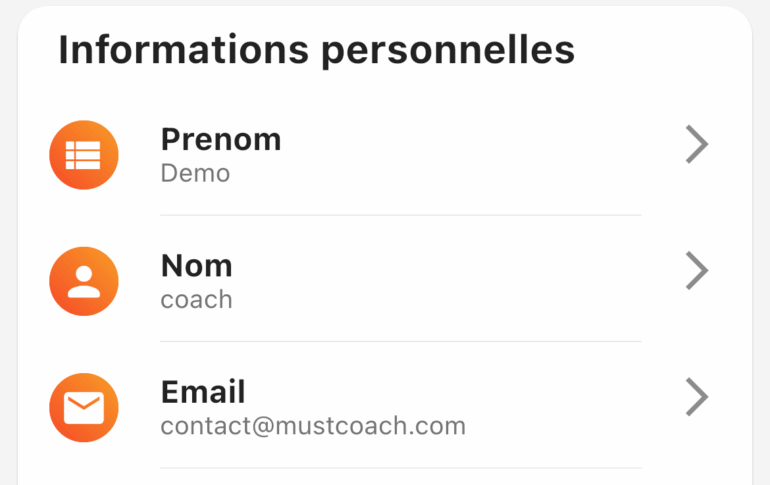Click the divider line below the Nom row
Image resolution: width=770 pixels, height=485 pixels.
[401, 341]
